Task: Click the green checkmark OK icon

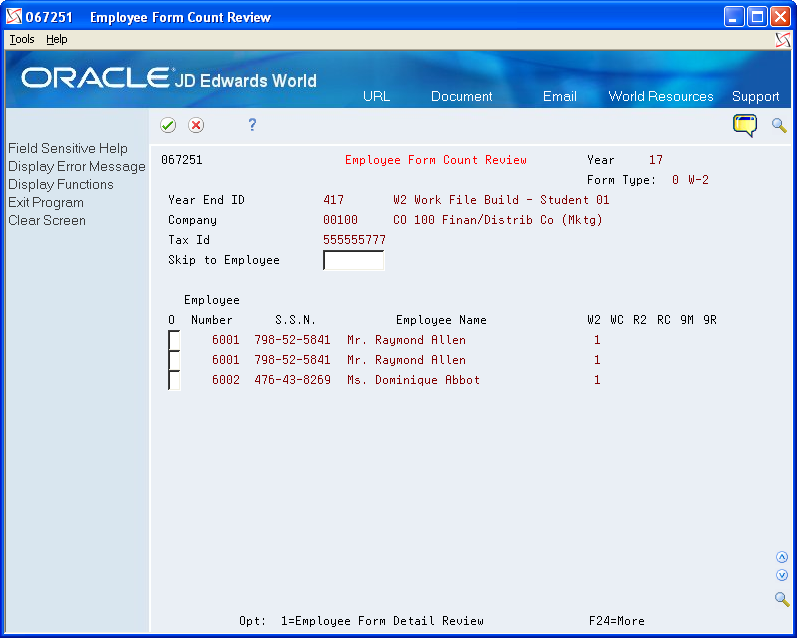Action: point(168,125)
